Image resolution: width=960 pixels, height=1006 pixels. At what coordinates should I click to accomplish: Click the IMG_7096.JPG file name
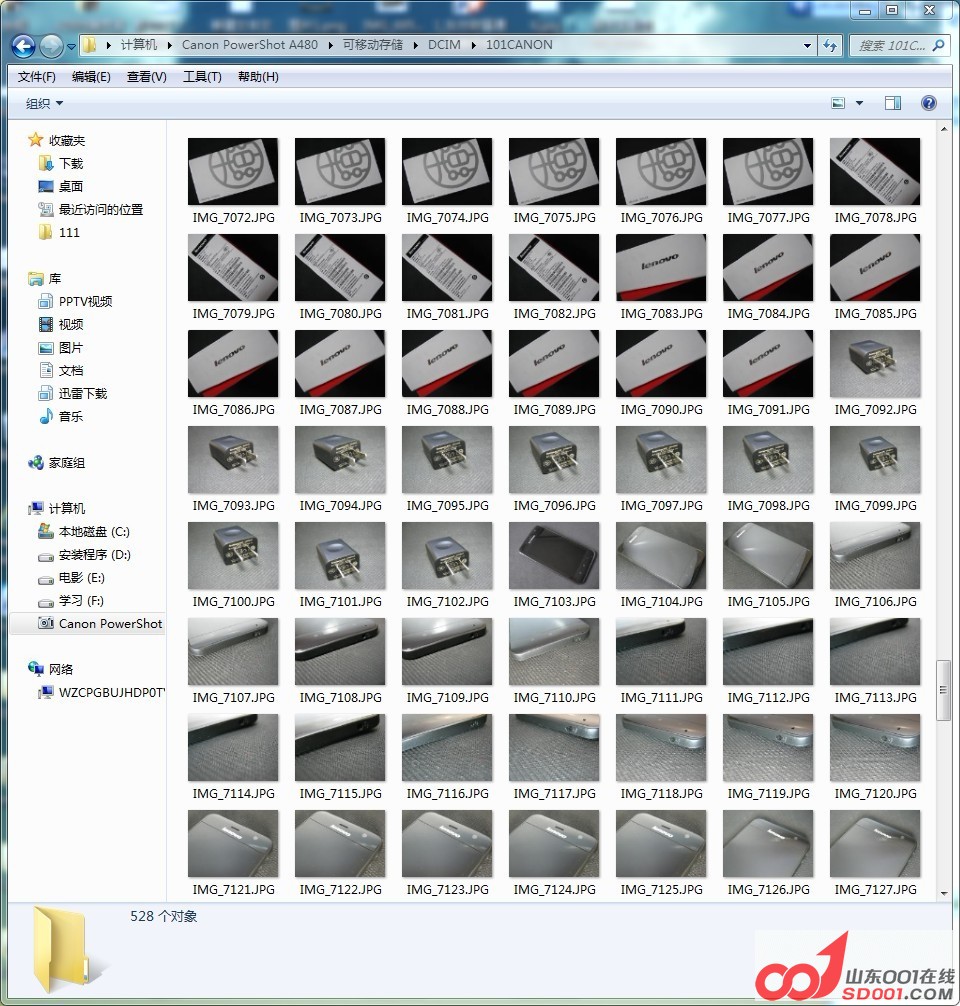pos(554,506)
